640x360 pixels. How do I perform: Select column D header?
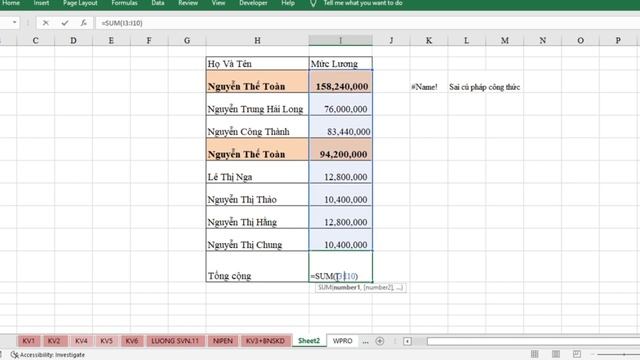coord(73,40)
